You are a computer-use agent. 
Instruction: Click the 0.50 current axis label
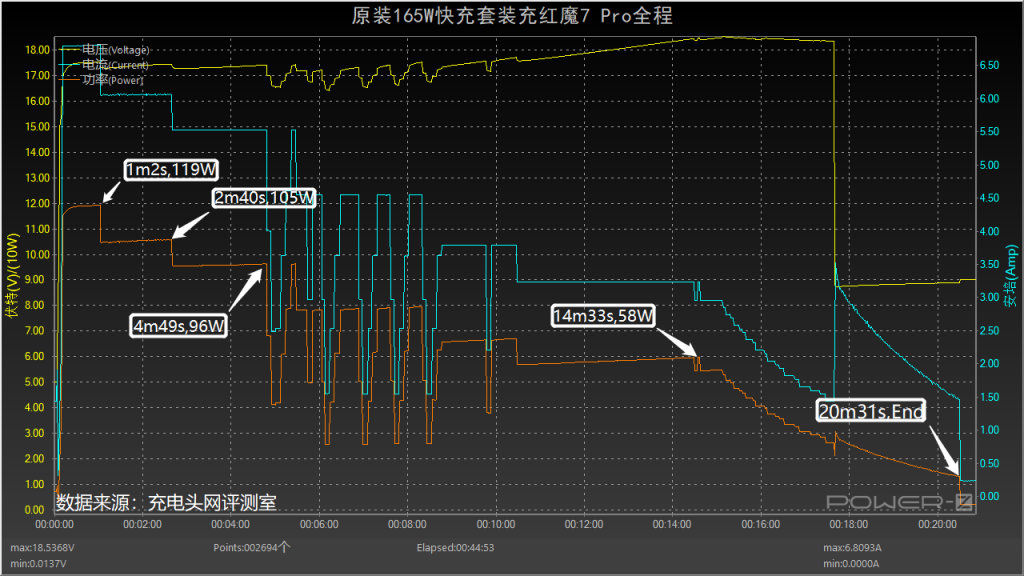(x=989, y=463)
